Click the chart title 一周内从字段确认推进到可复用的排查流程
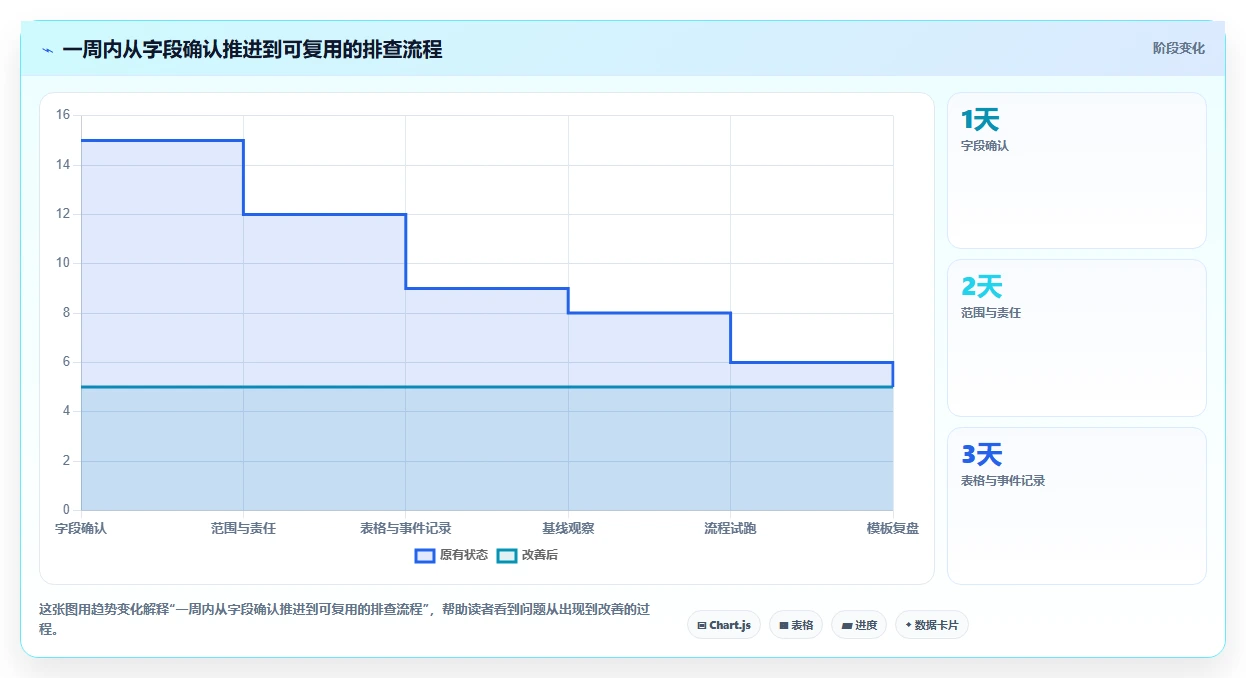1246x678 pixels. (252, 49)
